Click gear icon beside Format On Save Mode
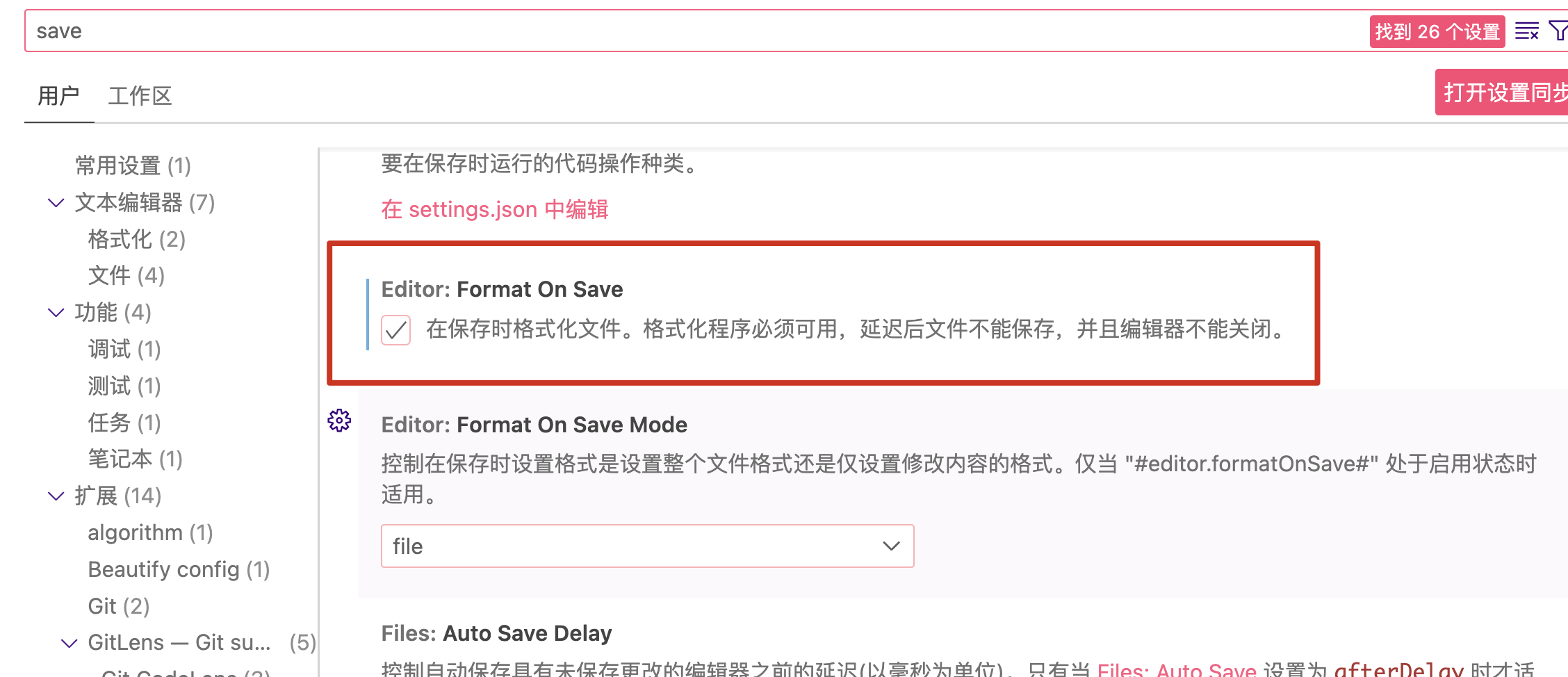This screenshot has height=677, width=1568. pos(339,421)
